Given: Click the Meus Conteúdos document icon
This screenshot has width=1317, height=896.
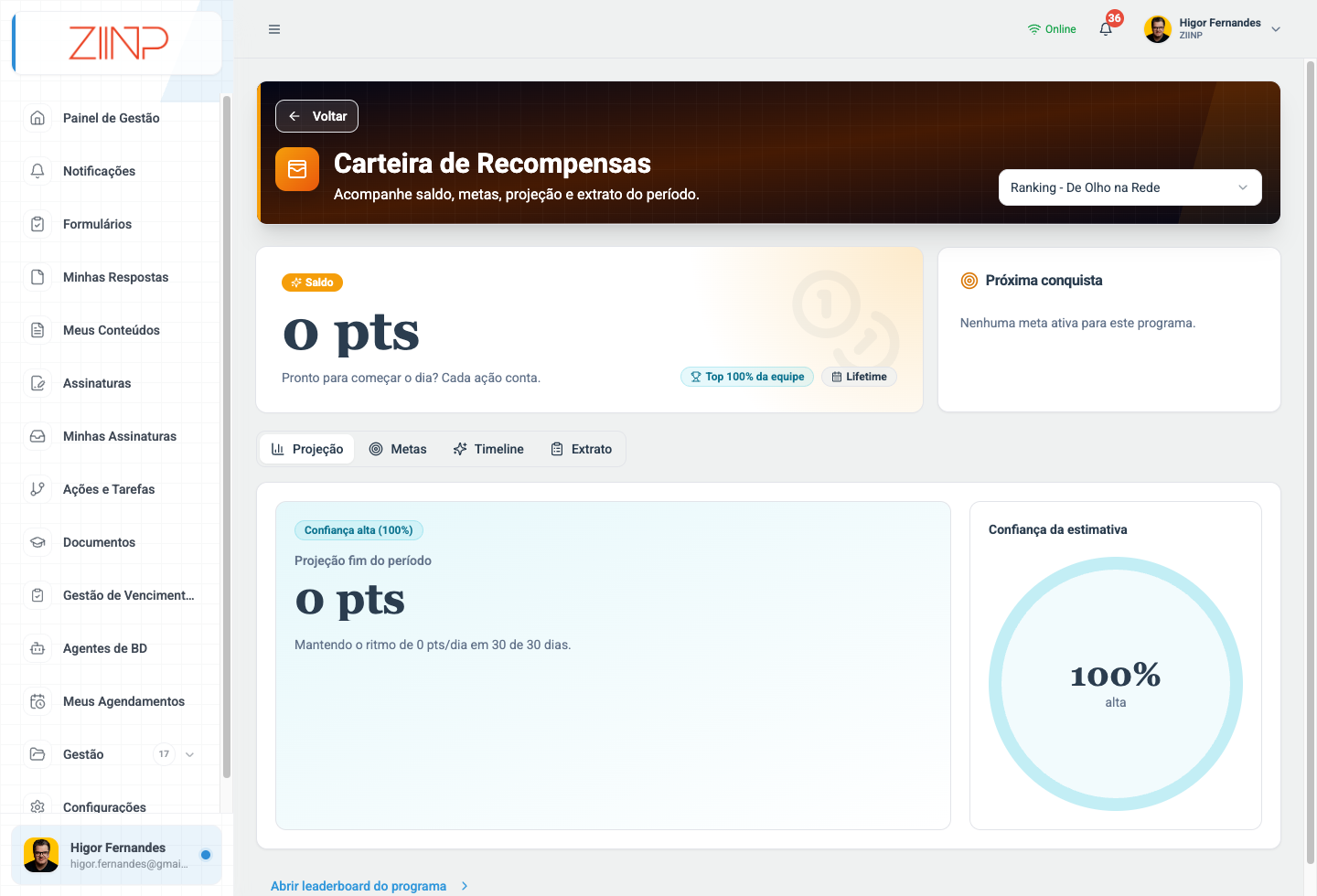Looking at the screenshot, I should pyautogui.click(x=37, y=330).
